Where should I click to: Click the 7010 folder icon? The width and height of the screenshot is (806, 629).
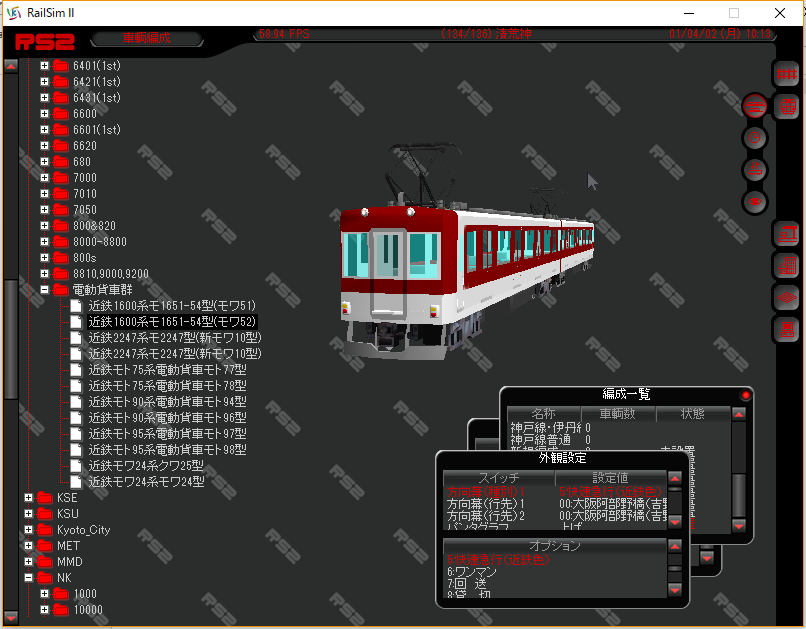[61, 194]
